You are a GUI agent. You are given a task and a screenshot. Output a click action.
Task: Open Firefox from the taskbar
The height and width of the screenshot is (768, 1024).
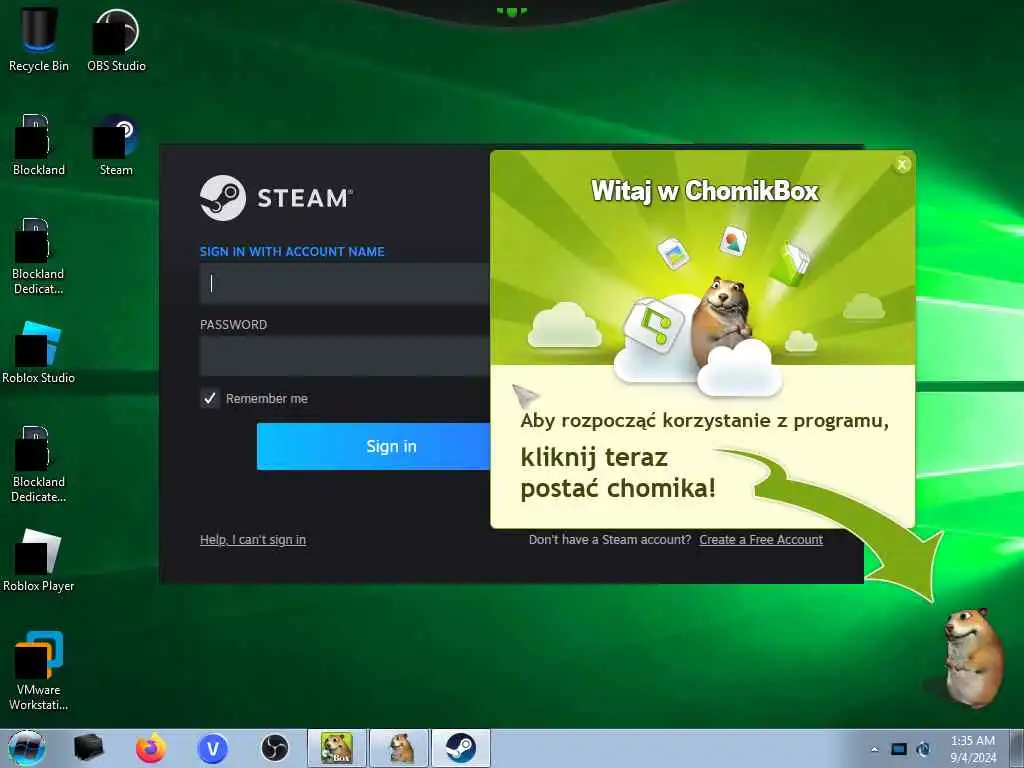tap(150, 748)
